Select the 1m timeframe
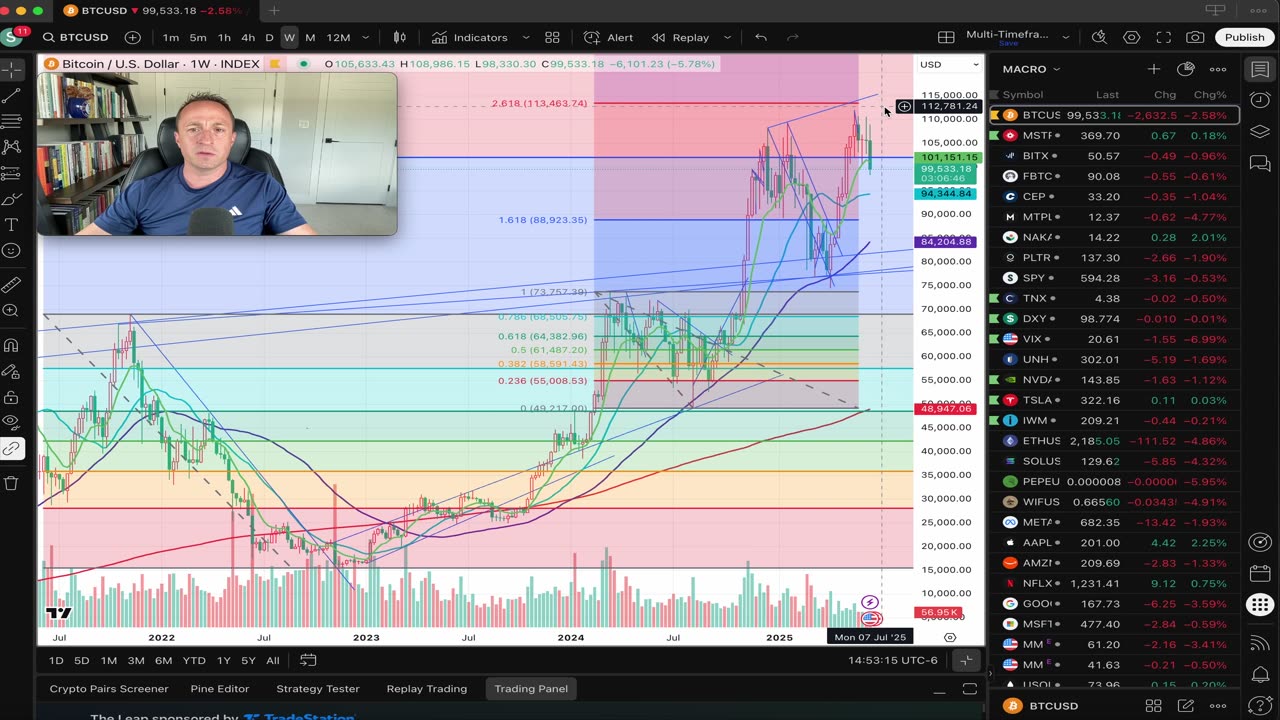Viewport: 1280px width, 720px height. (x=171, y=37)
